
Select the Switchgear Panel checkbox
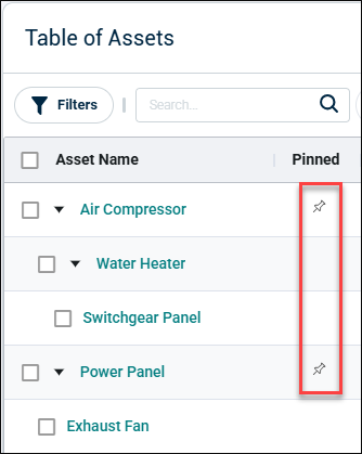pos(63,318)
